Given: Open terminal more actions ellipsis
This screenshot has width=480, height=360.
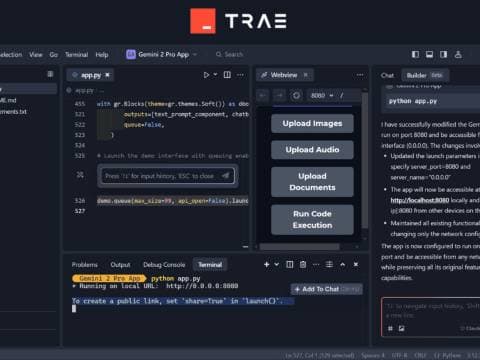Looking at the screenshot, I should pyautogui.click(x=316, y=264).
